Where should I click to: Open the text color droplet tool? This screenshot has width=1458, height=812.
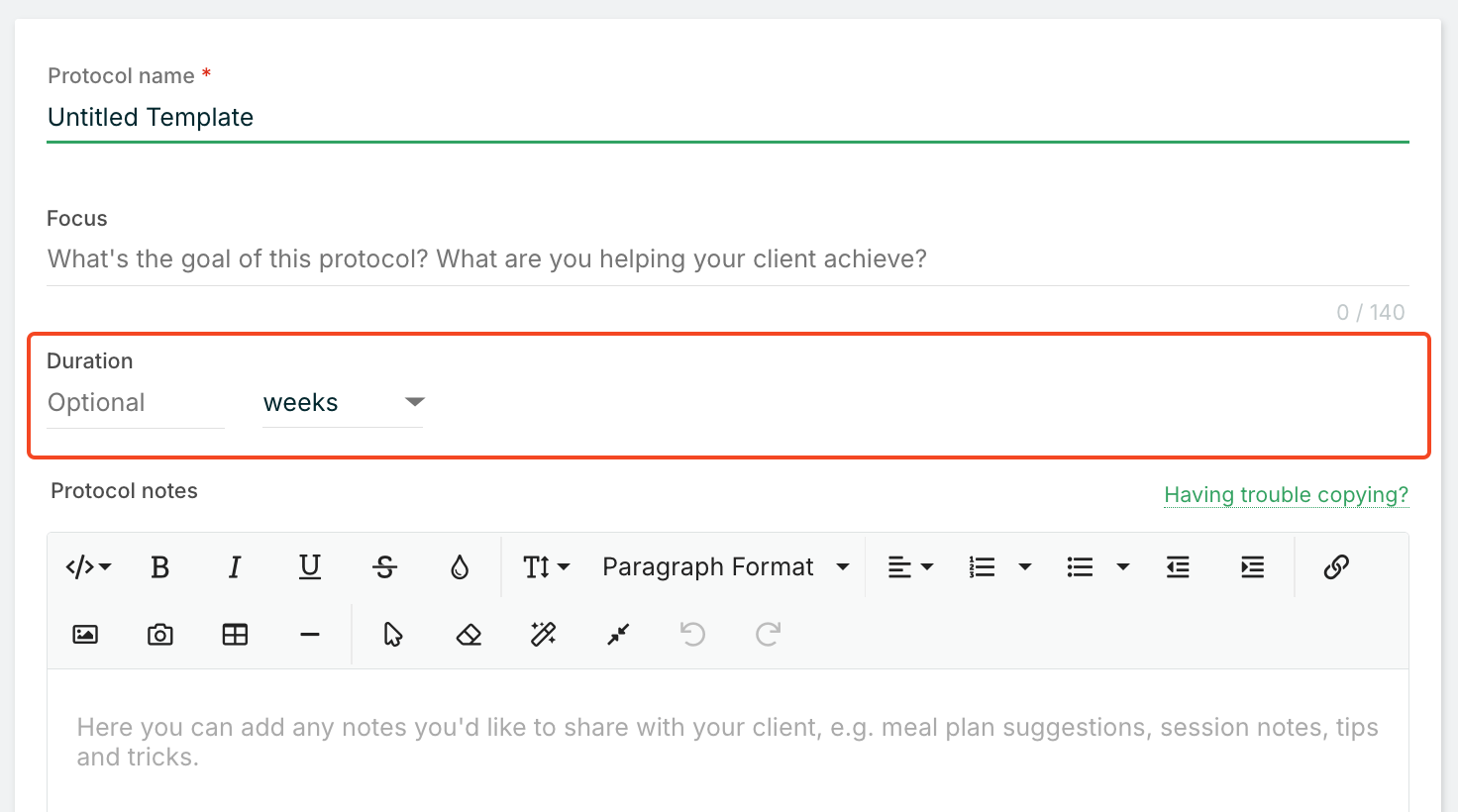pyautogui.click(x=460, y=567)
